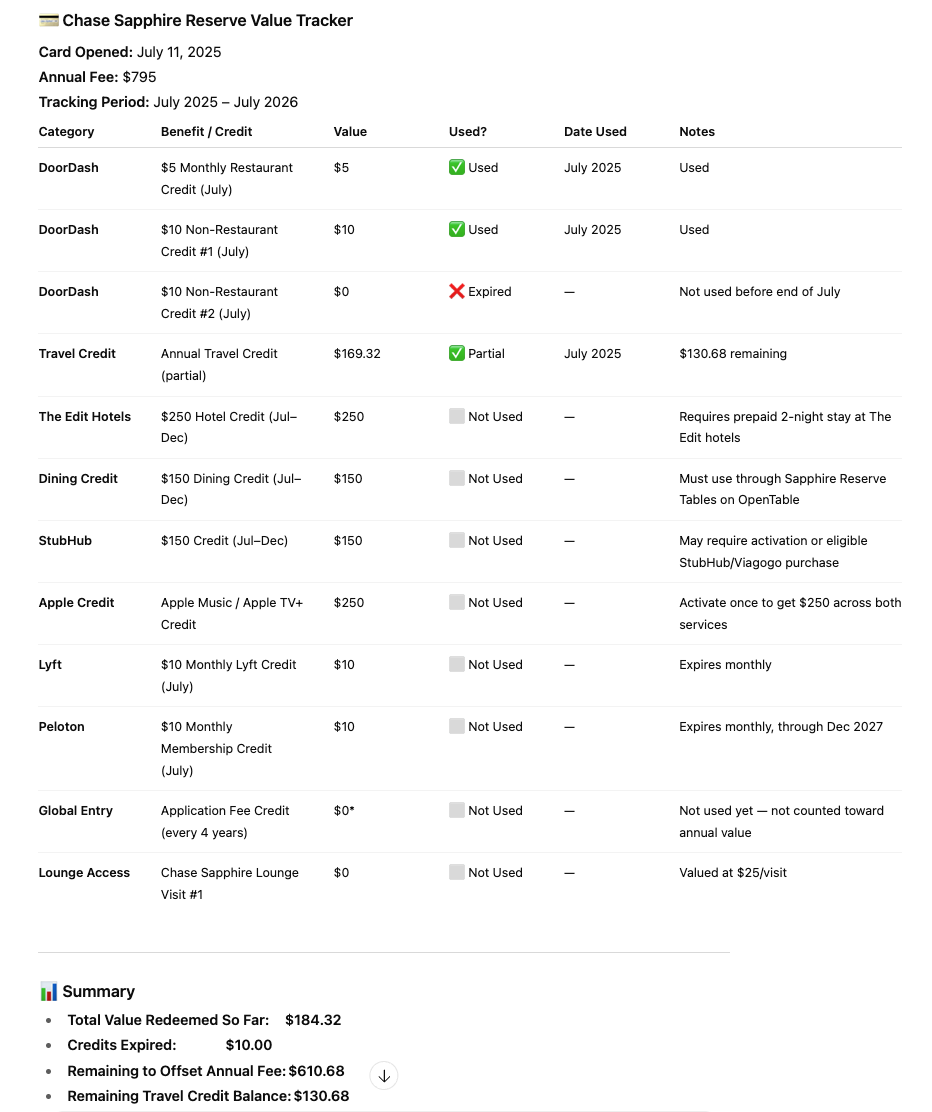932x1112 pixels.
Task: Click green check on Non-Restaurant Credit #1
Action: point(457,229)
